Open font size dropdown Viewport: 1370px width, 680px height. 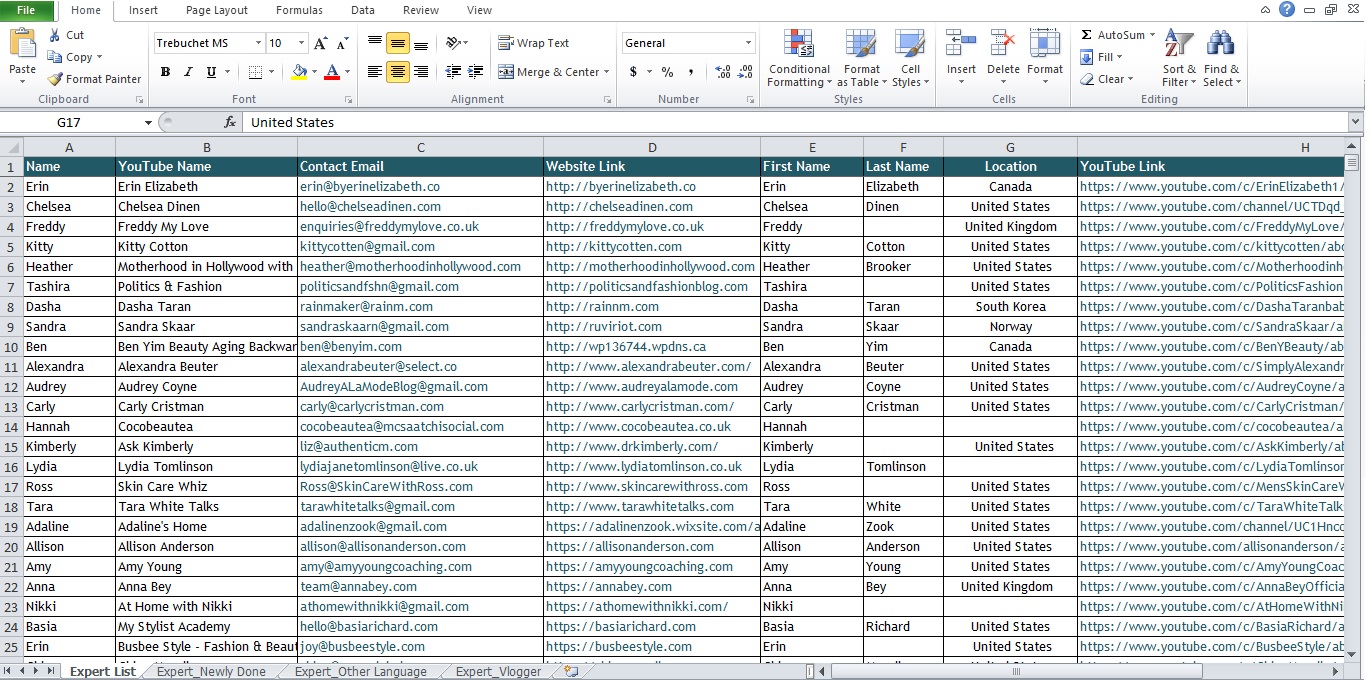302,43
